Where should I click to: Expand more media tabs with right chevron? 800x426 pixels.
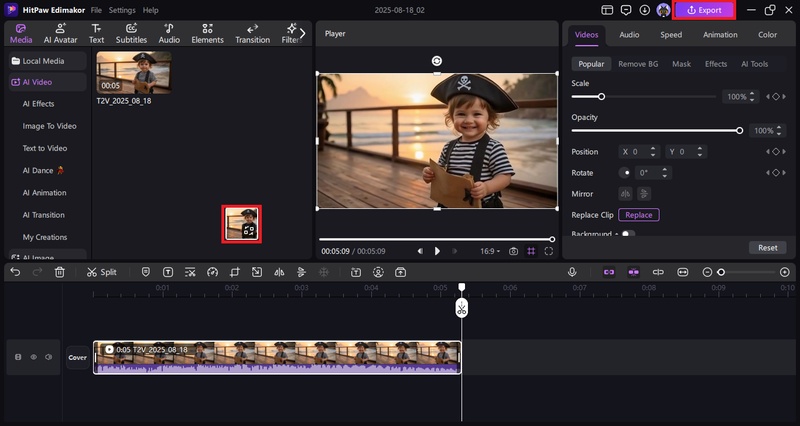click(303, 34)
